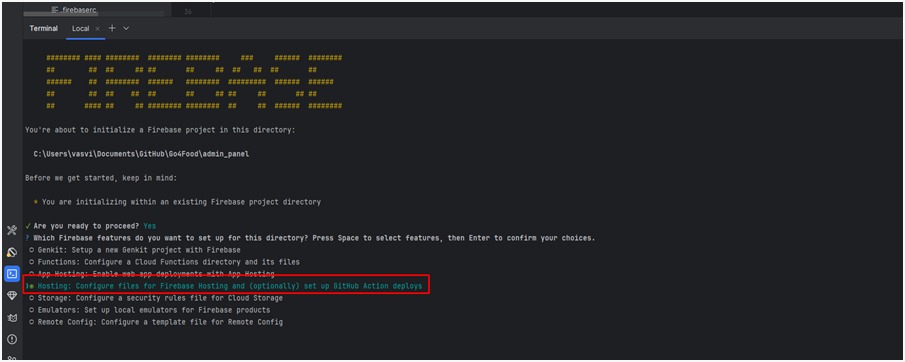Screen dimensions: 905x362
Task: Select the Terminal panel title
Action: click(44, 28)
